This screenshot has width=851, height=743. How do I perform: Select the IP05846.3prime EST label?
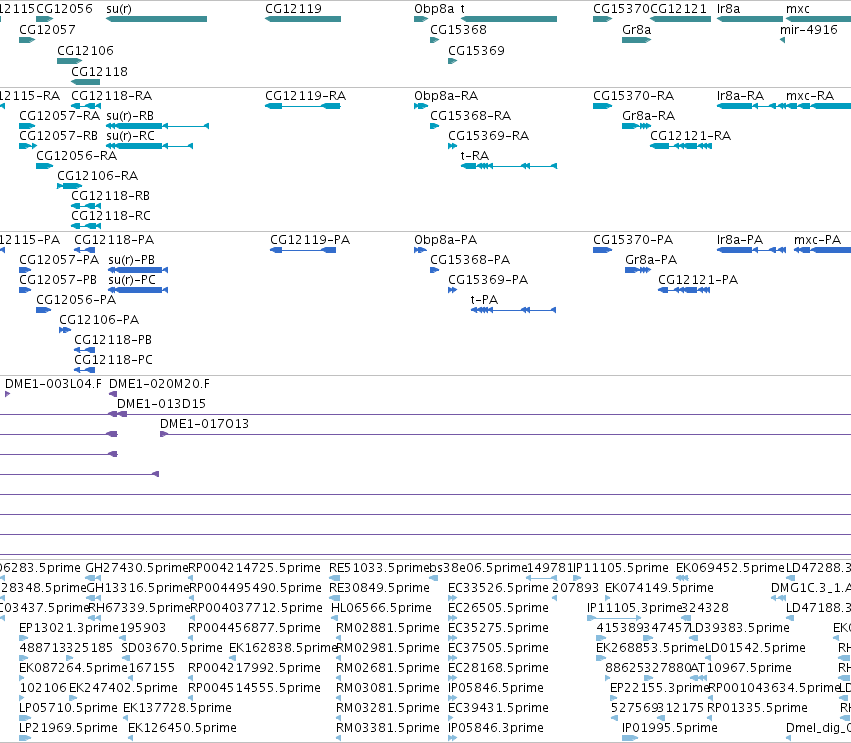pos(496,728)
